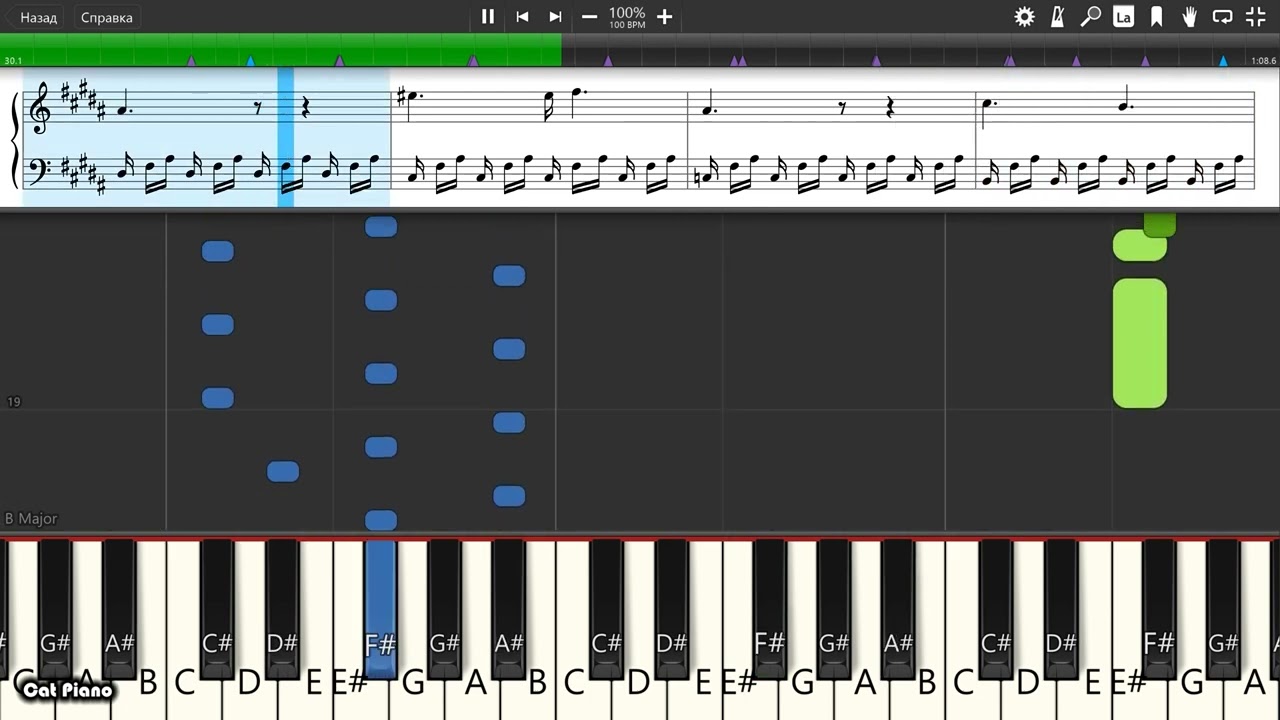Pause the song playback

(x=488, y=17)
